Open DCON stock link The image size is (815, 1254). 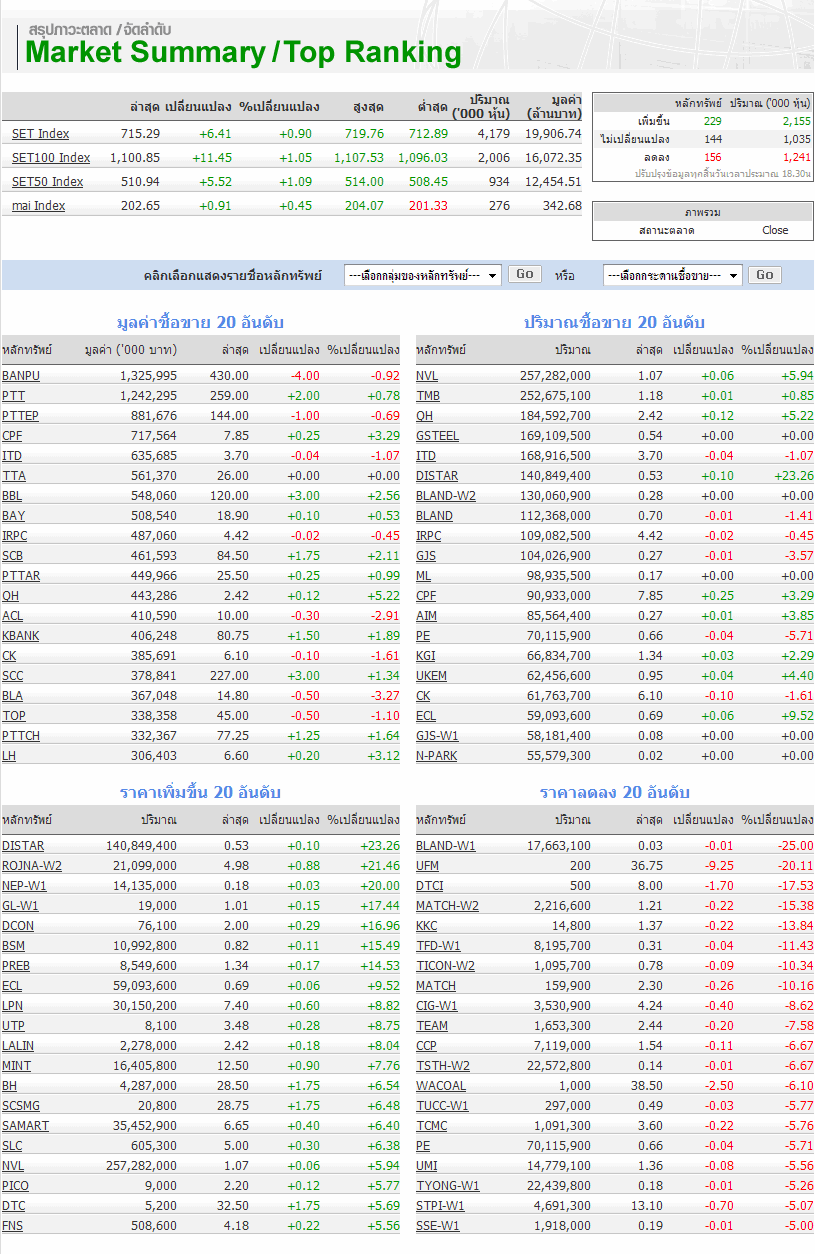click(x=18, y=926)
